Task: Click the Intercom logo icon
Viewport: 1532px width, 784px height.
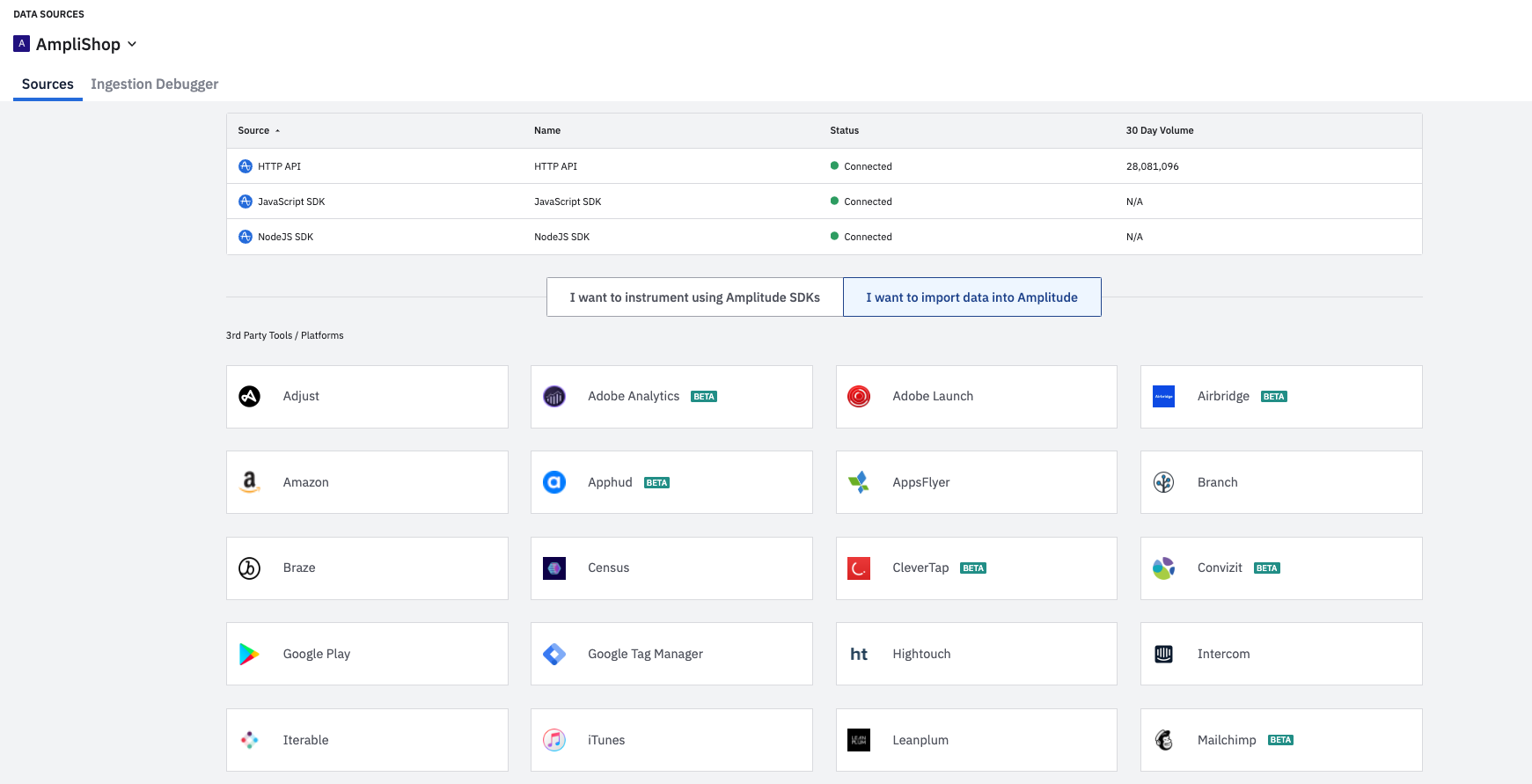Action: (x=1164, y=654)
